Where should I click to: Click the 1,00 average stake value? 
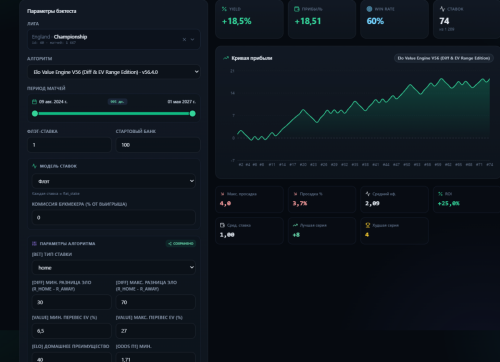(x=227, y=235)
